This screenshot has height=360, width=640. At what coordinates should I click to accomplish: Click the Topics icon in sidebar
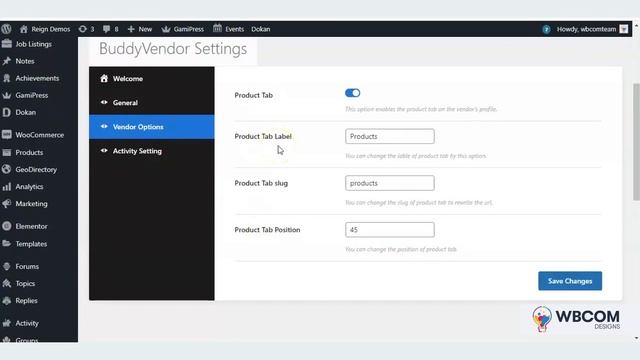[x=7, y=283]
